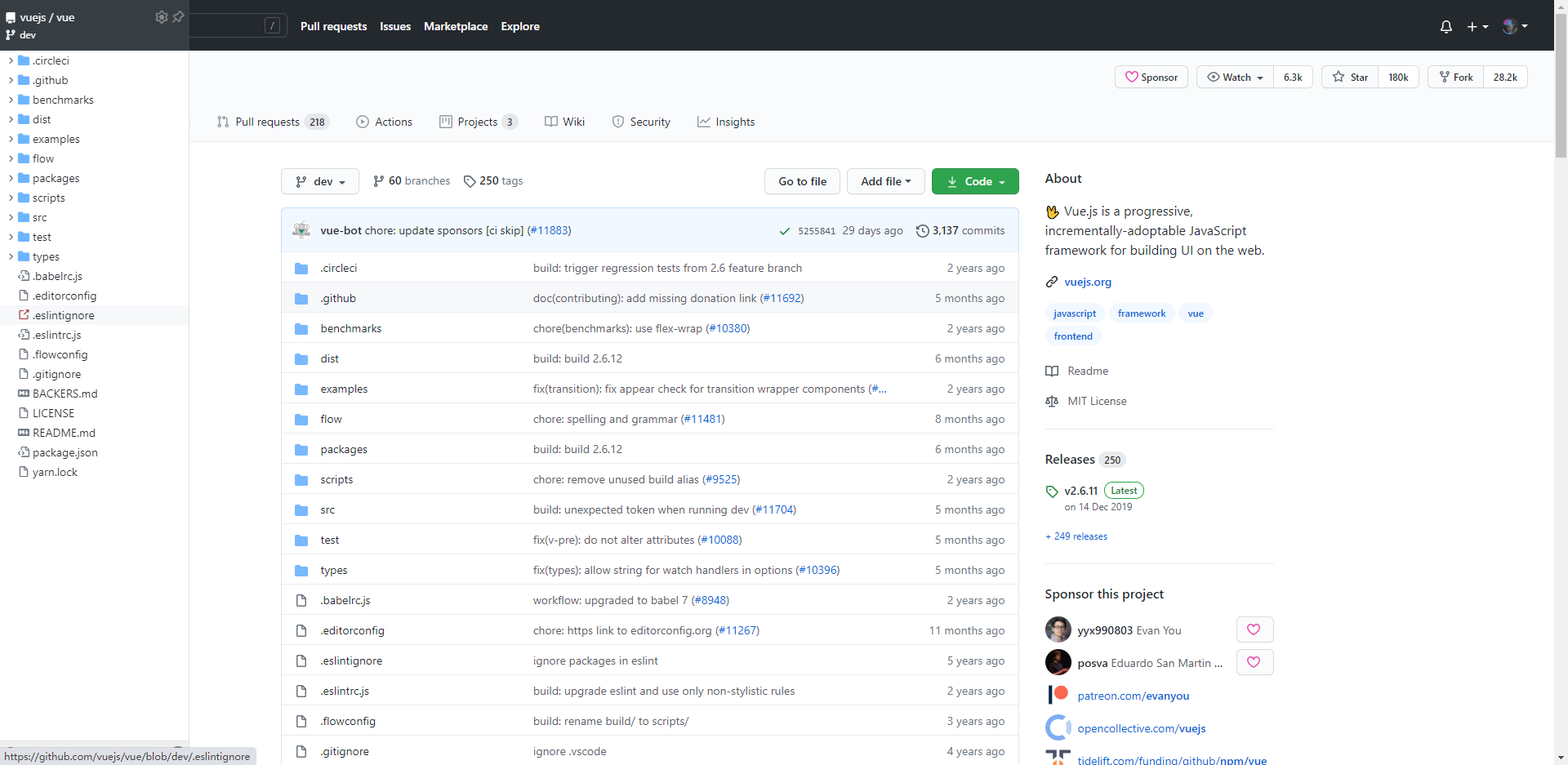Select the framework topic tag

1142,314
